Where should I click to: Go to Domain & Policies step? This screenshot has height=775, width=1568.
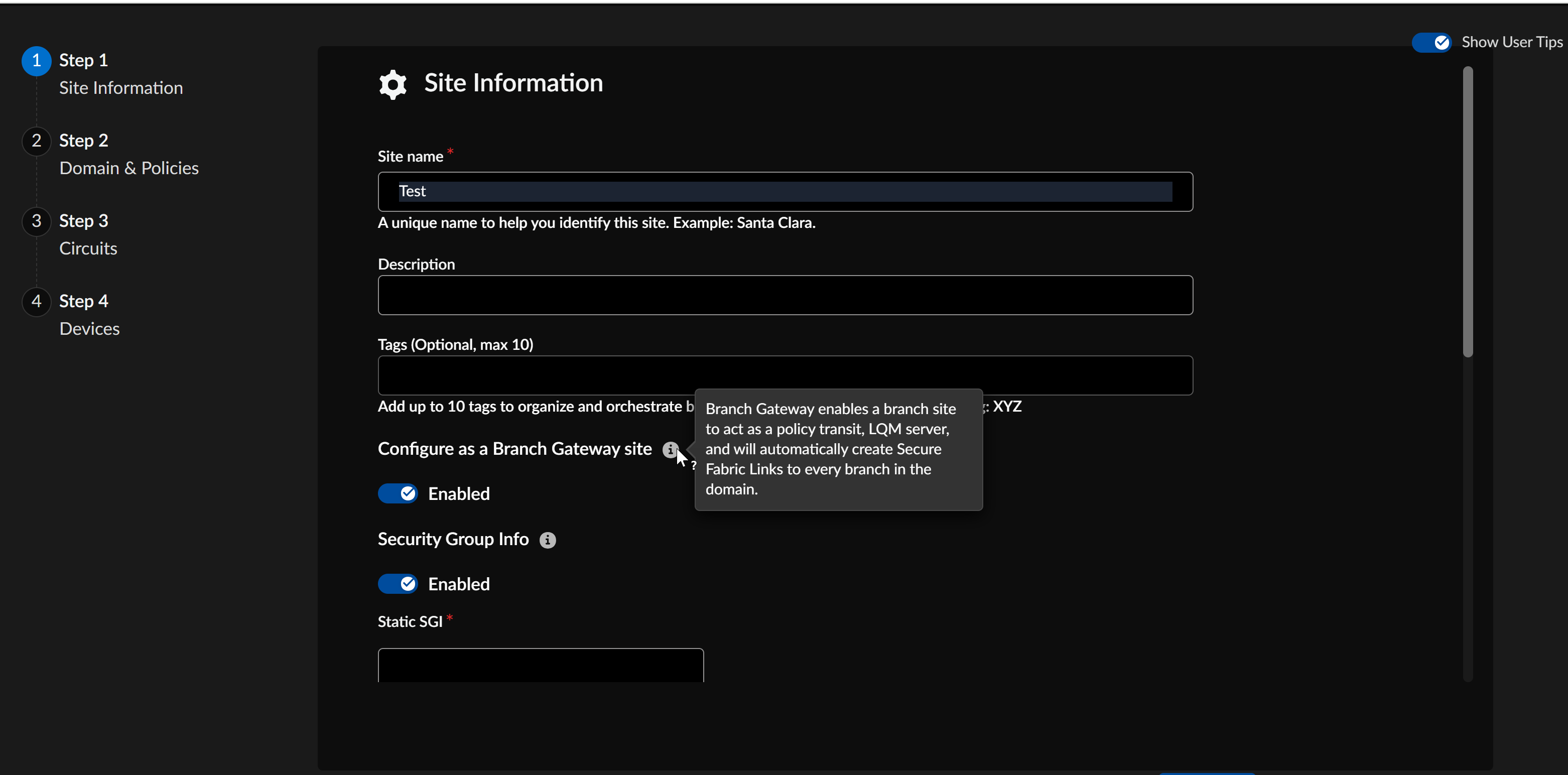pos(128,168)
